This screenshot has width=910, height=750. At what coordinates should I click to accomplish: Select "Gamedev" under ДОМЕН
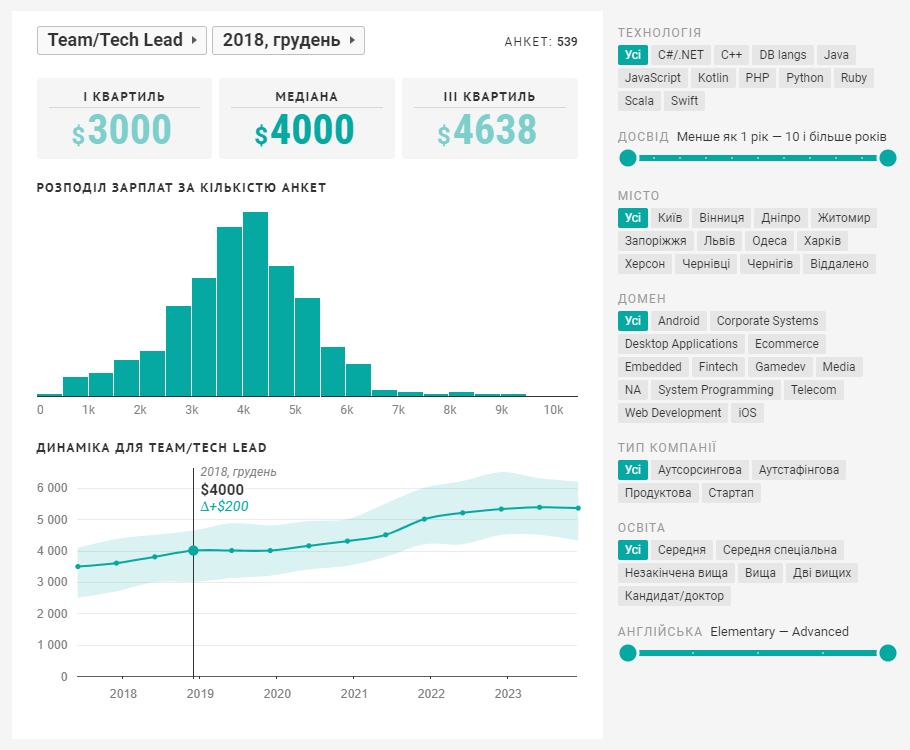pyautogui.click(x=783, y=366)
